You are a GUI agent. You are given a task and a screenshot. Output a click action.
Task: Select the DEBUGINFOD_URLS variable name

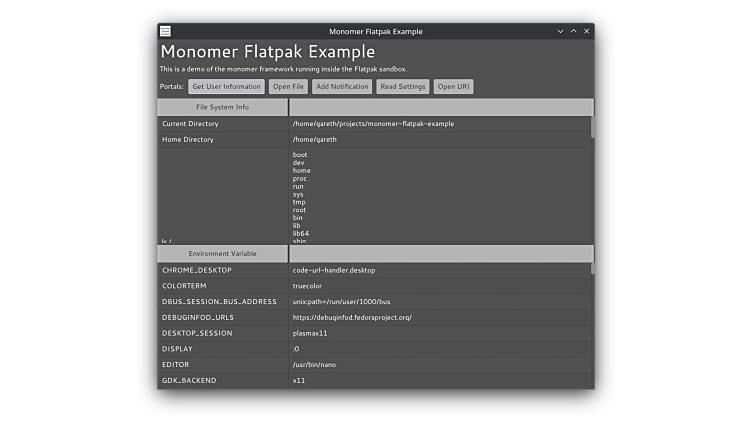(x=198, y=317)
